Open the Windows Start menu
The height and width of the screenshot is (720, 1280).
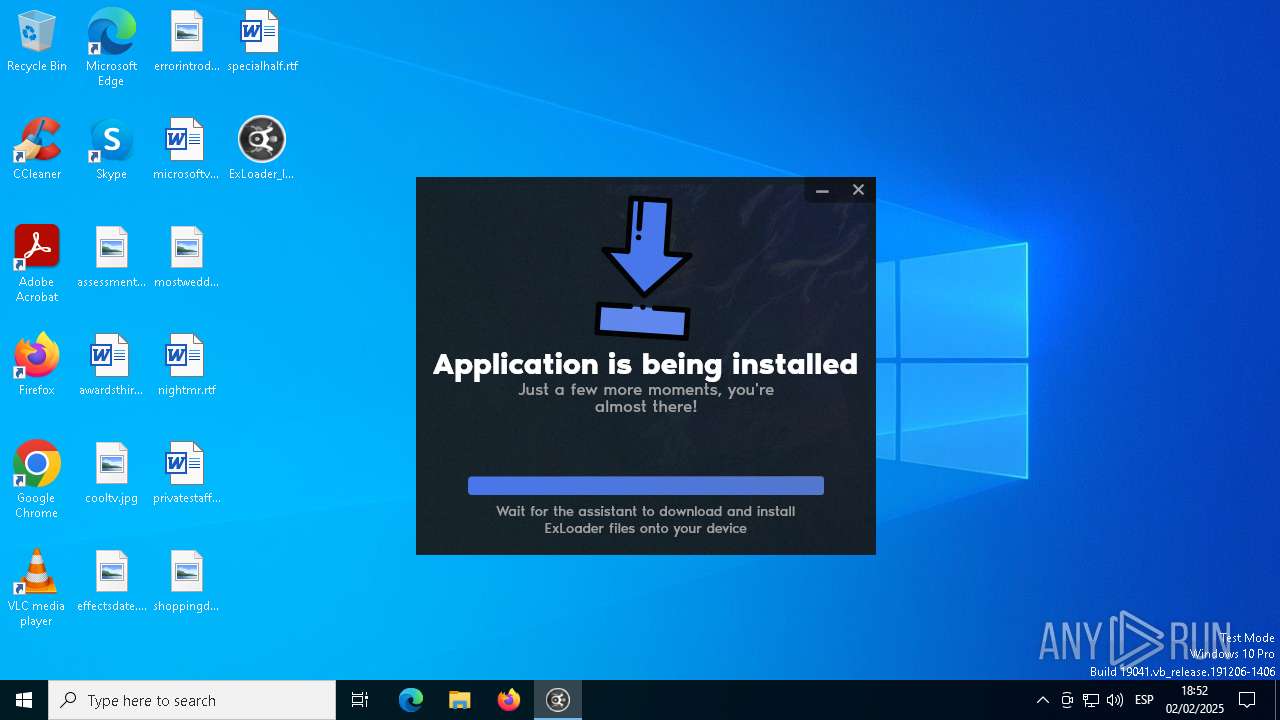point(24,700)
